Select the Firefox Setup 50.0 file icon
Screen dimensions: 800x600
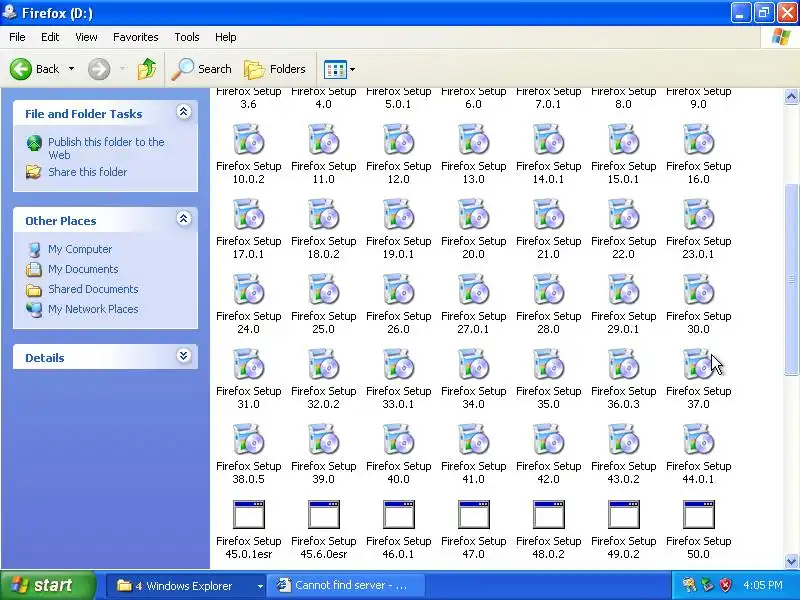point(698,514)
